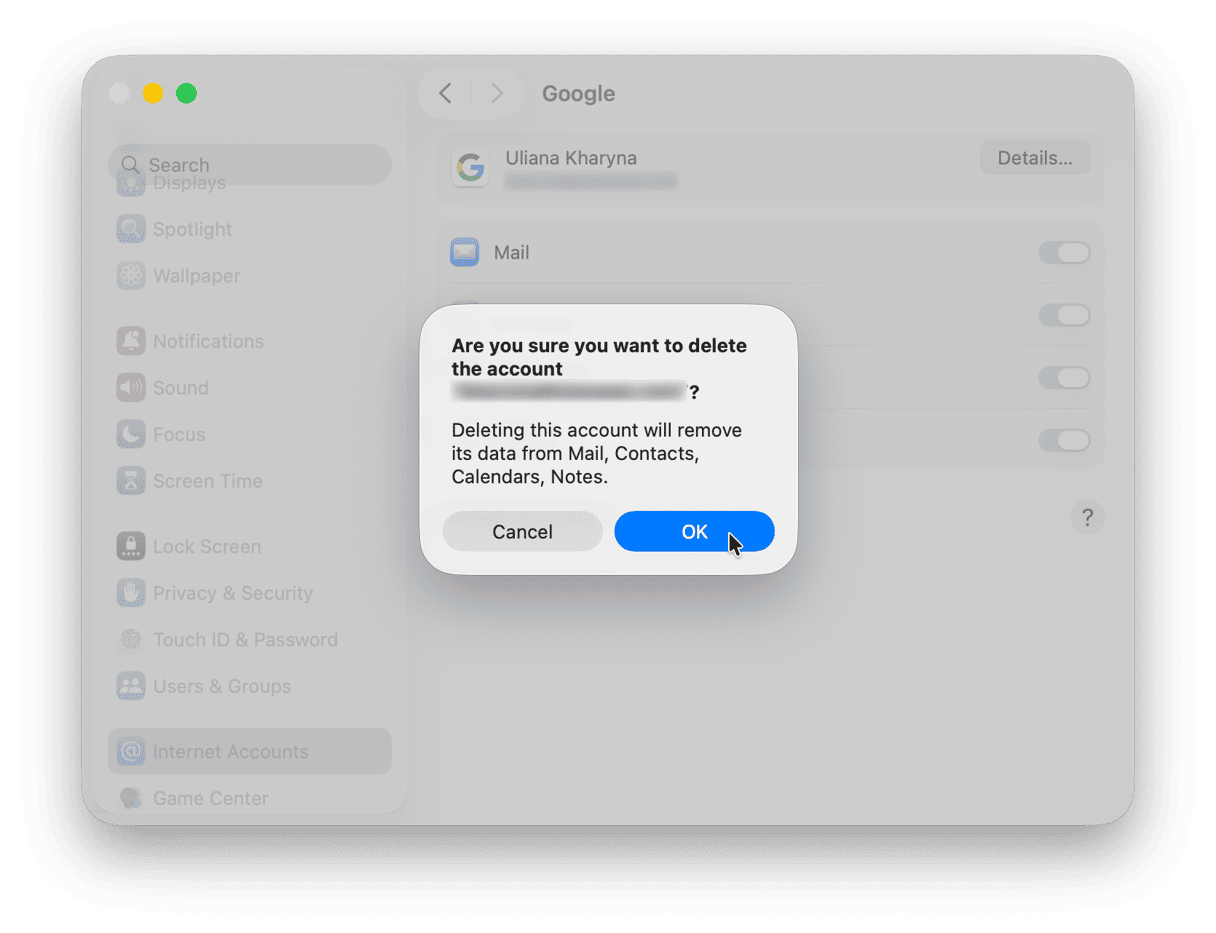The image size is (1216, 933).
Task: Cancel the delete account dialog
Action: point(522,532)
